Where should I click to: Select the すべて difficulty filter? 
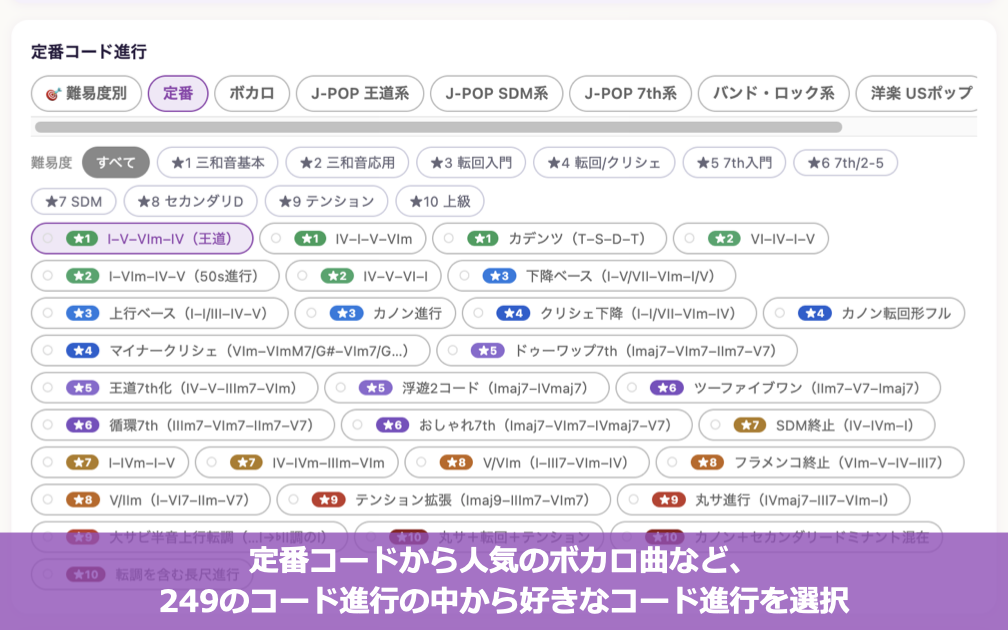tap(116, 163)
